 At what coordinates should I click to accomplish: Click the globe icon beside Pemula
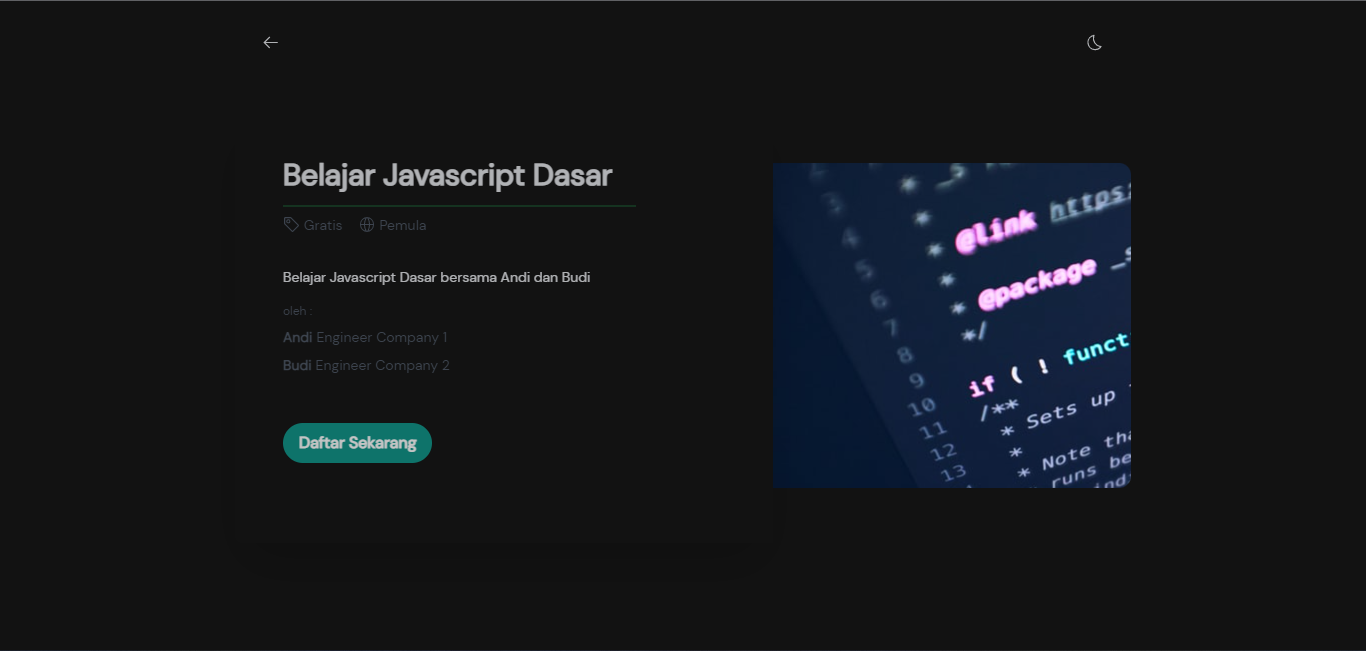(367, 224)
